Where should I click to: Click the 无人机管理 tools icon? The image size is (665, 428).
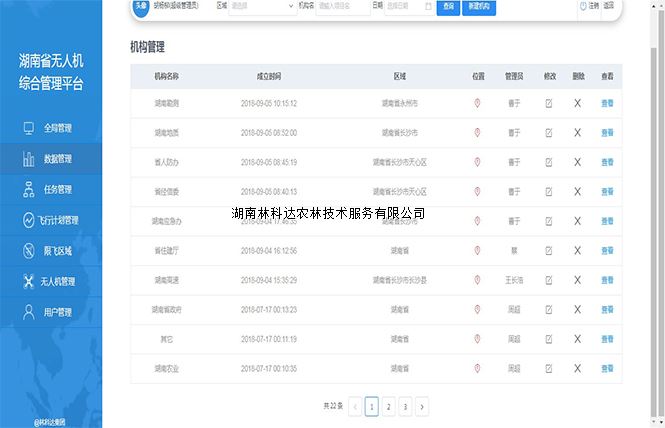click(29, 282)
